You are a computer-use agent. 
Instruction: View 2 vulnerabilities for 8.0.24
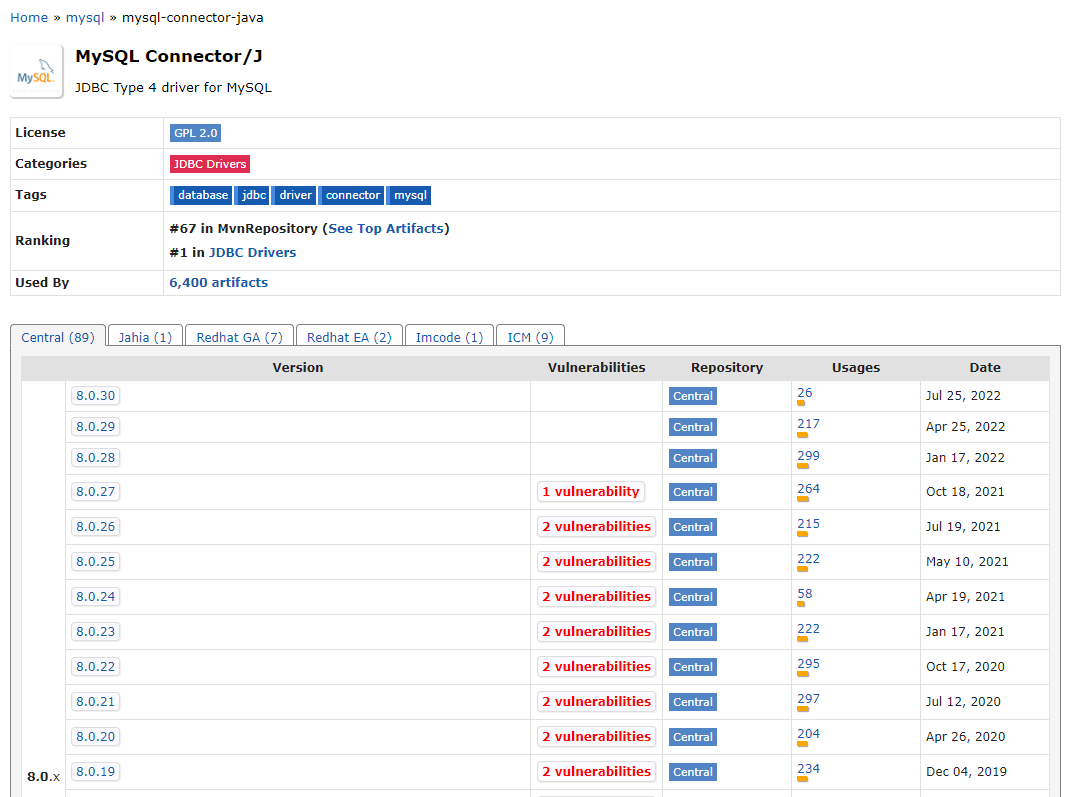tap(596, 596)
